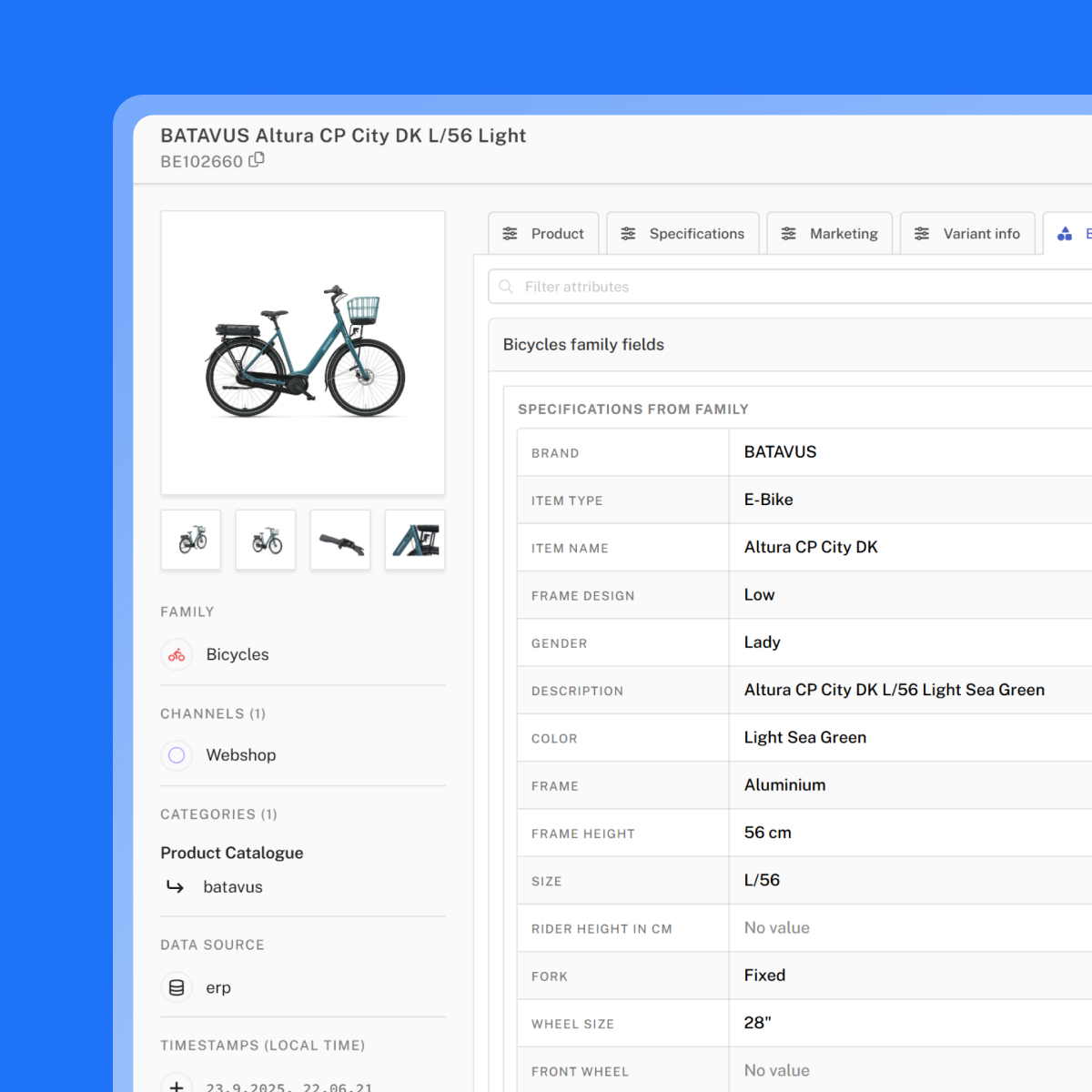This screenshot has width=1092, height=1092.
Task: Copy the BE102660 product code icon
Action: click(257, 160)
